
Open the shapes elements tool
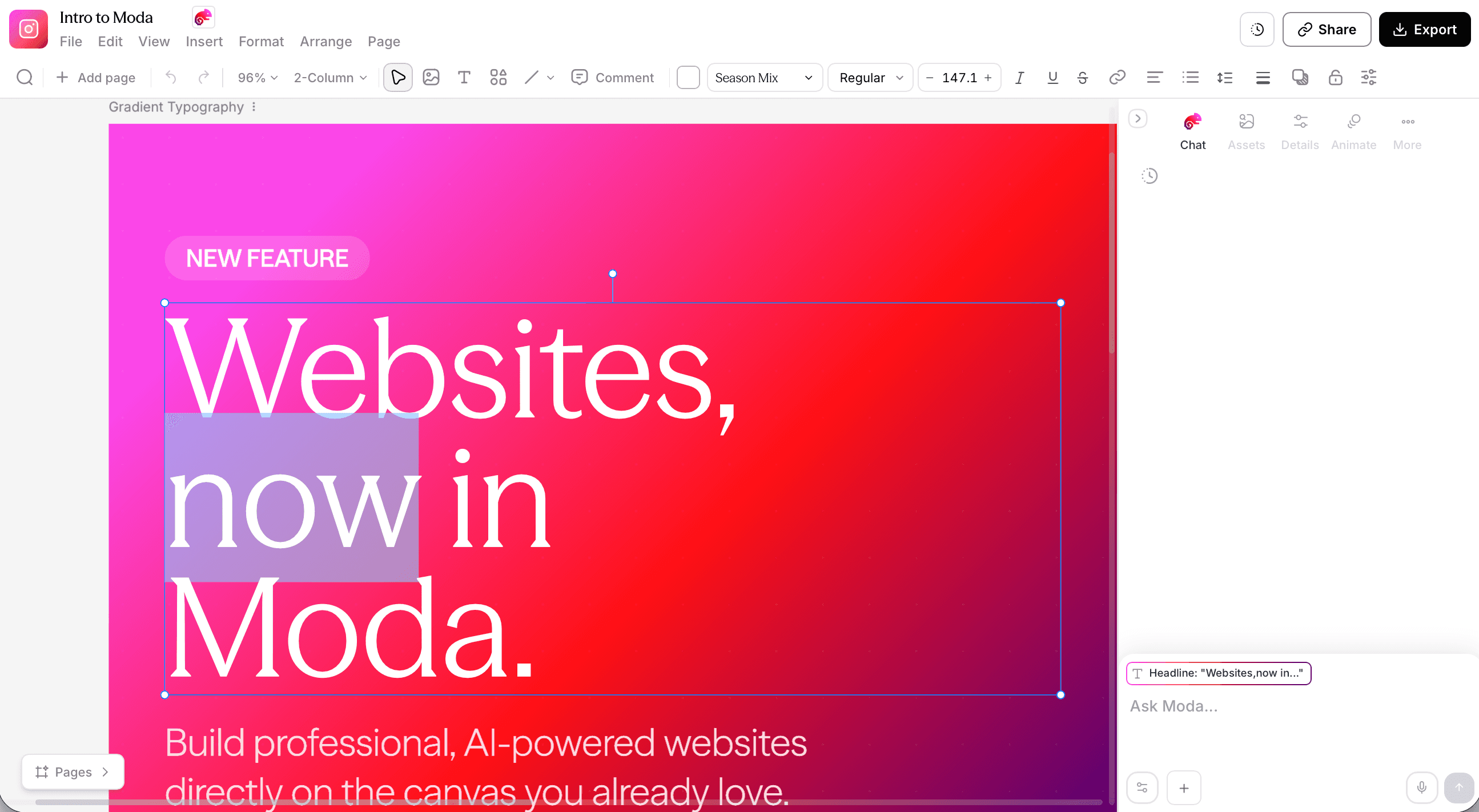pyautogui.click(x=498, y=77)
